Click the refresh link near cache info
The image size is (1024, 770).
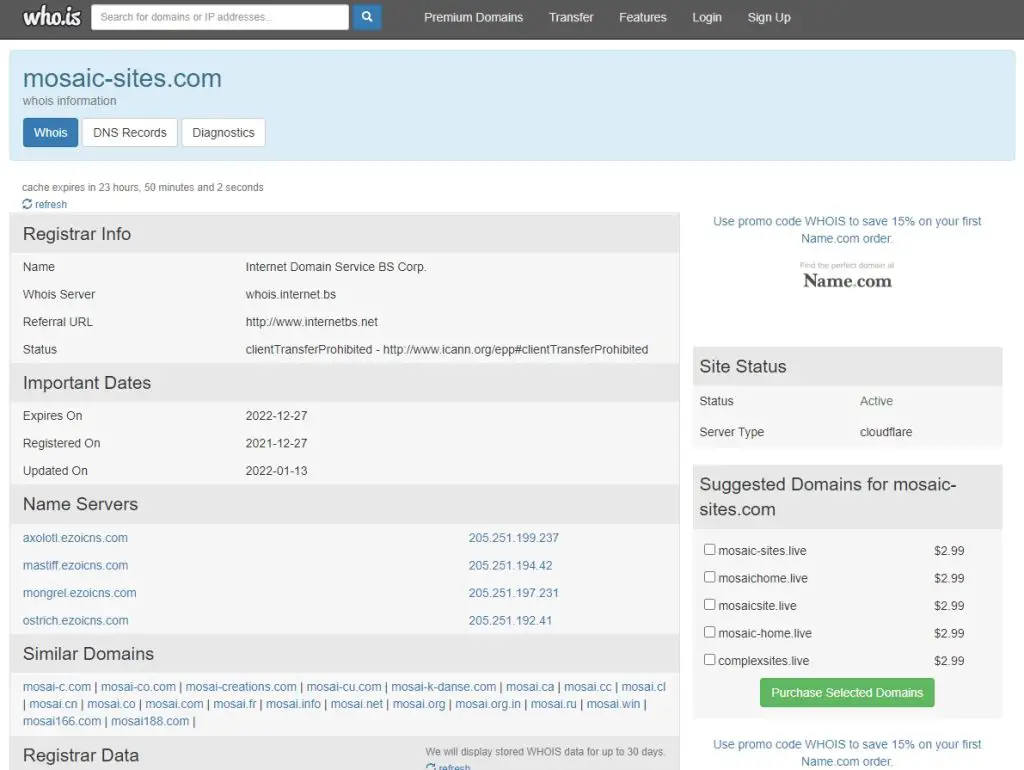click(51, 204)
